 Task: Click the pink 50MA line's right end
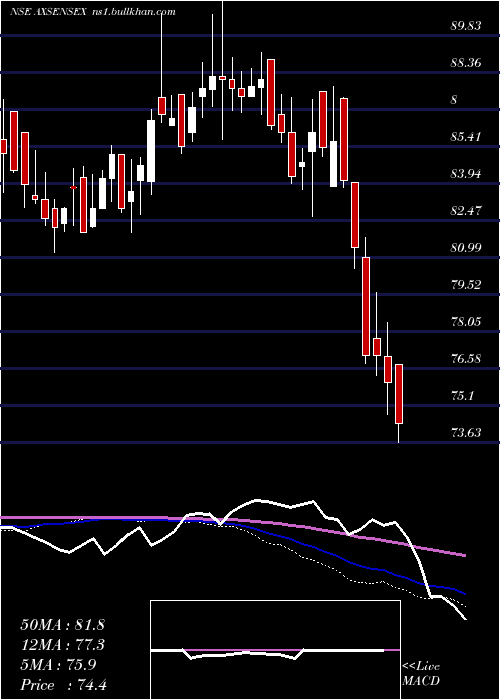(464, 555)
